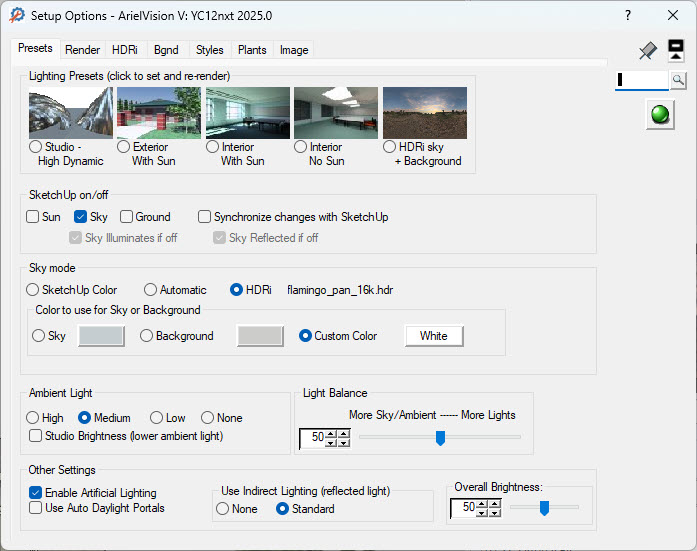This screenshot has width=697, height=551.
Task: Choose the Studio High Dynamic preset thumbnail
Action: pos(71,113)
